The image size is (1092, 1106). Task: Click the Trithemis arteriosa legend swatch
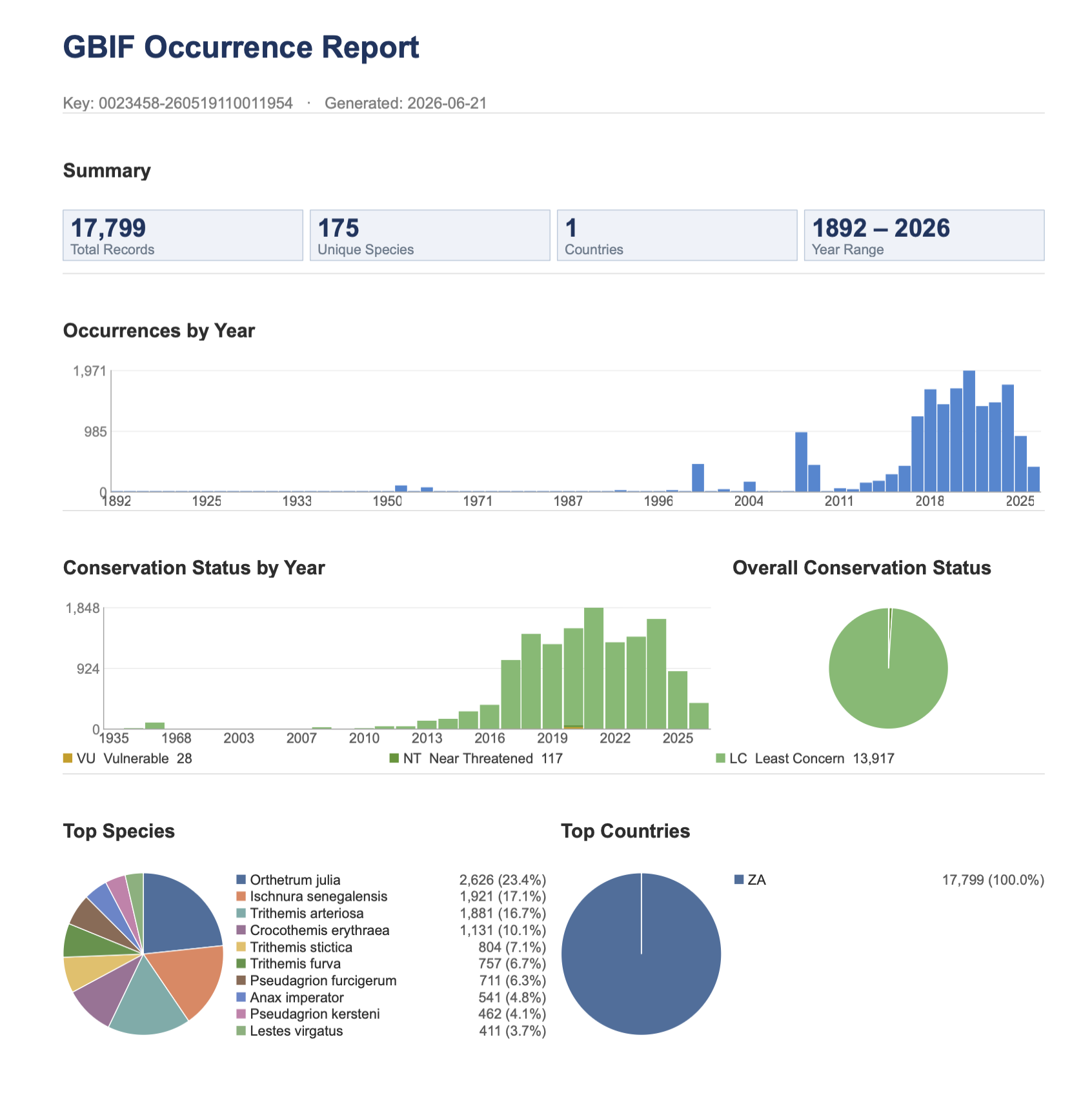pos(241,913)
